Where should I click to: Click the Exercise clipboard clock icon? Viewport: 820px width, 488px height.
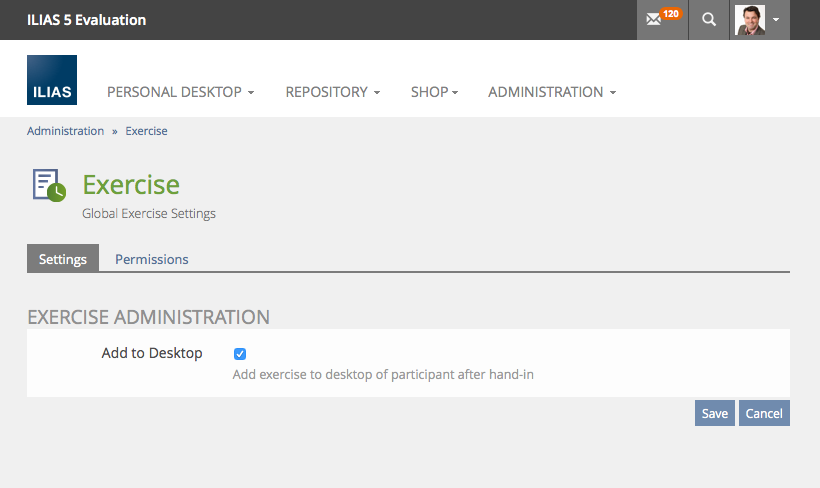48,185
